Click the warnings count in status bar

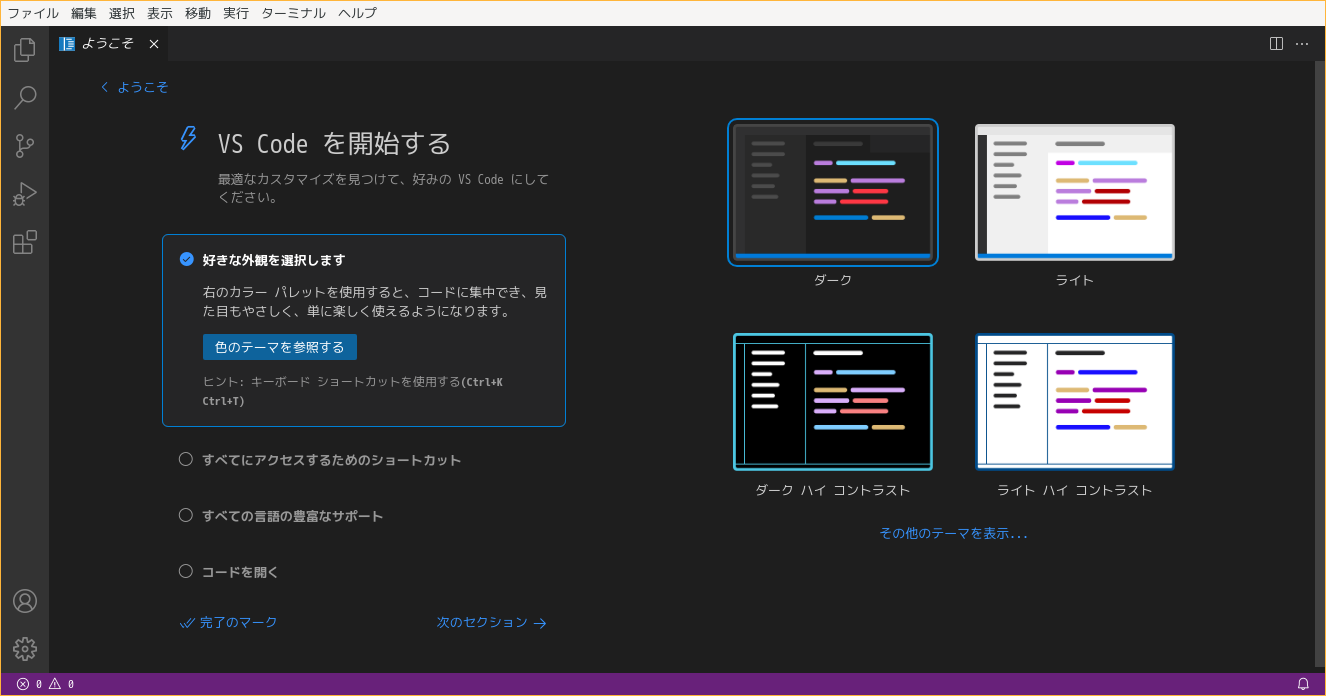62,684
